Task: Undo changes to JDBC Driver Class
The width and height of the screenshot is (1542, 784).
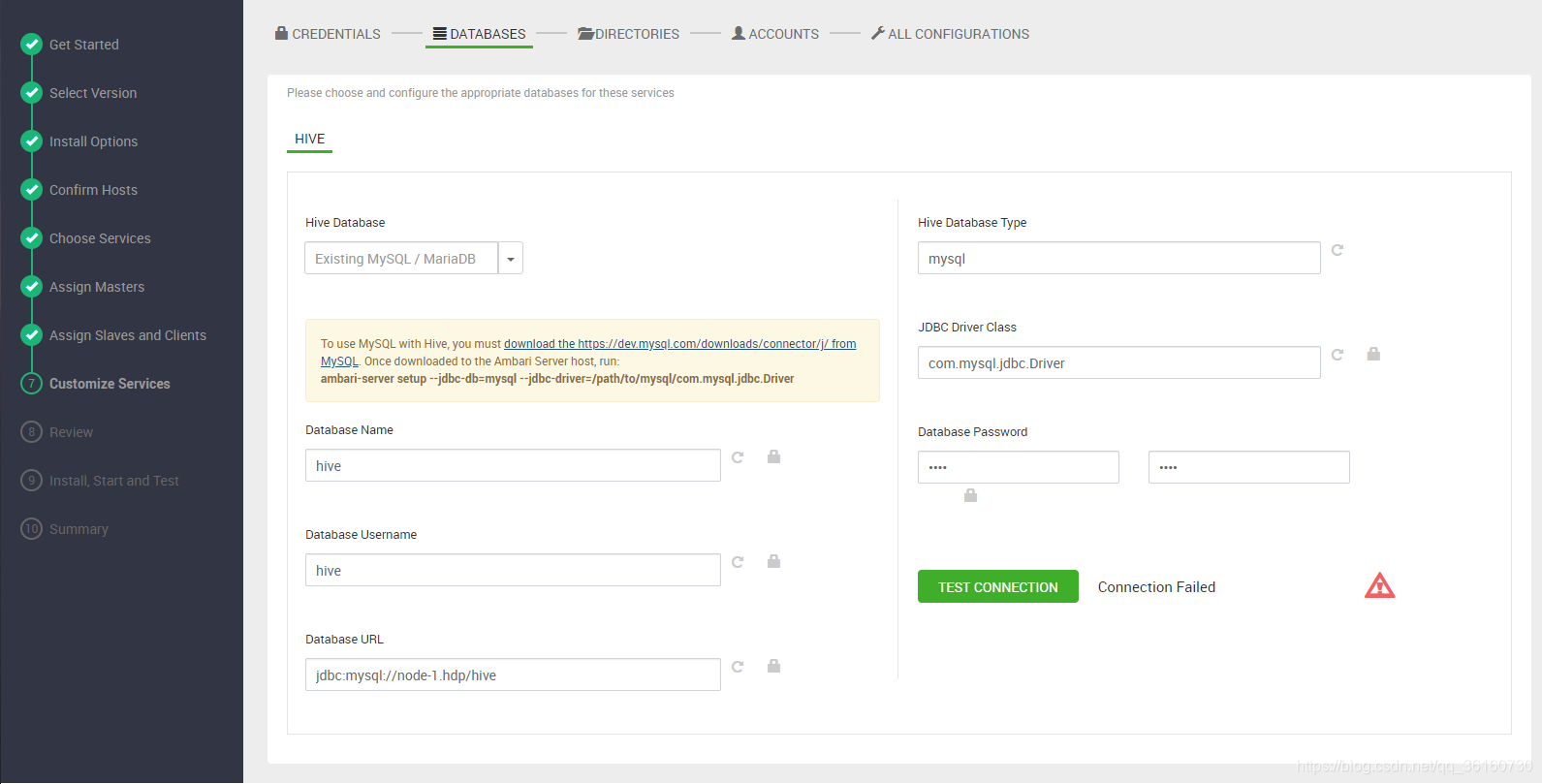Action: pyautogui.click(x=1337, y=355)
